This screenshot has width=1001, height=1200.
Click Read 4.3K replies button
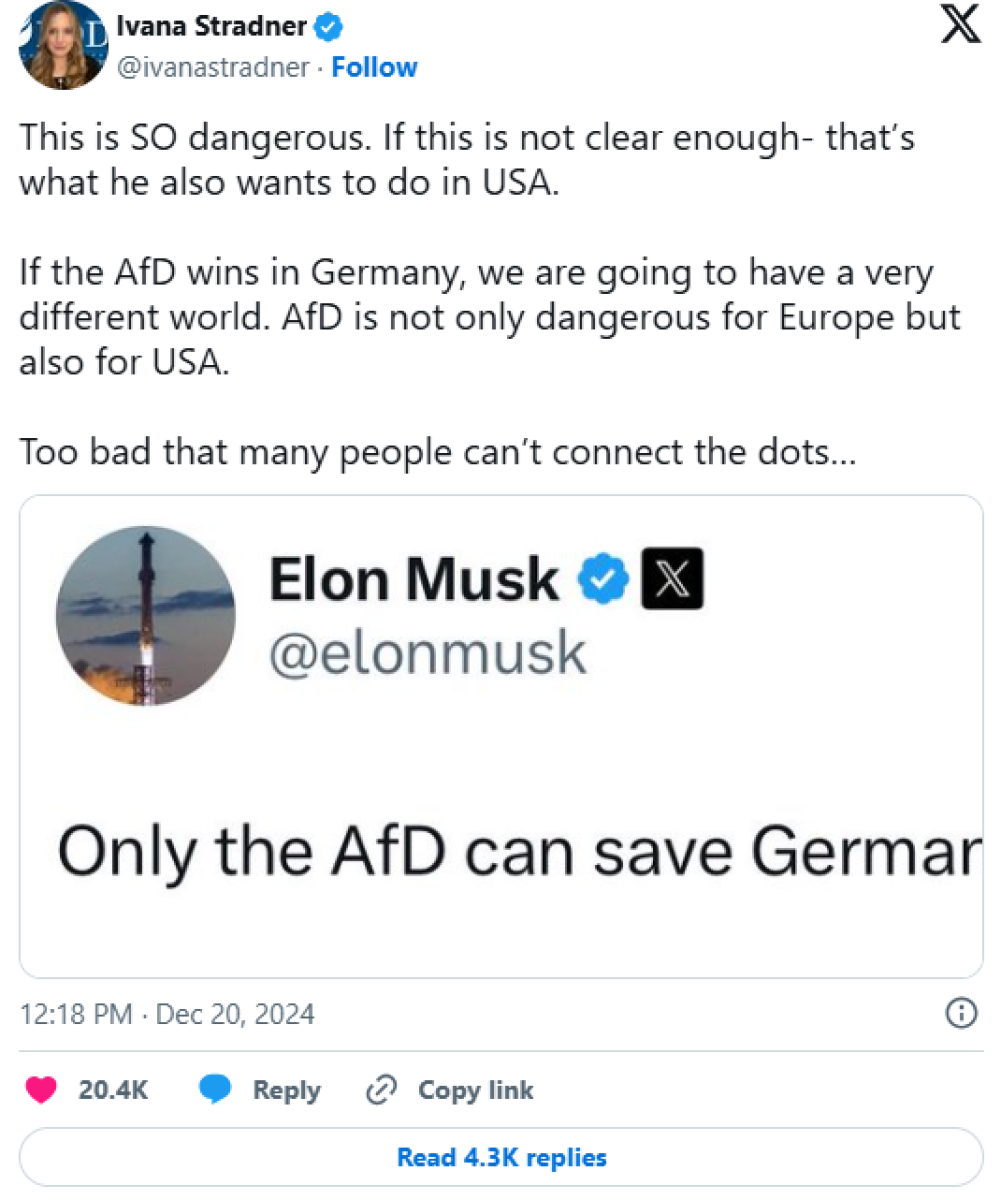501,1158
